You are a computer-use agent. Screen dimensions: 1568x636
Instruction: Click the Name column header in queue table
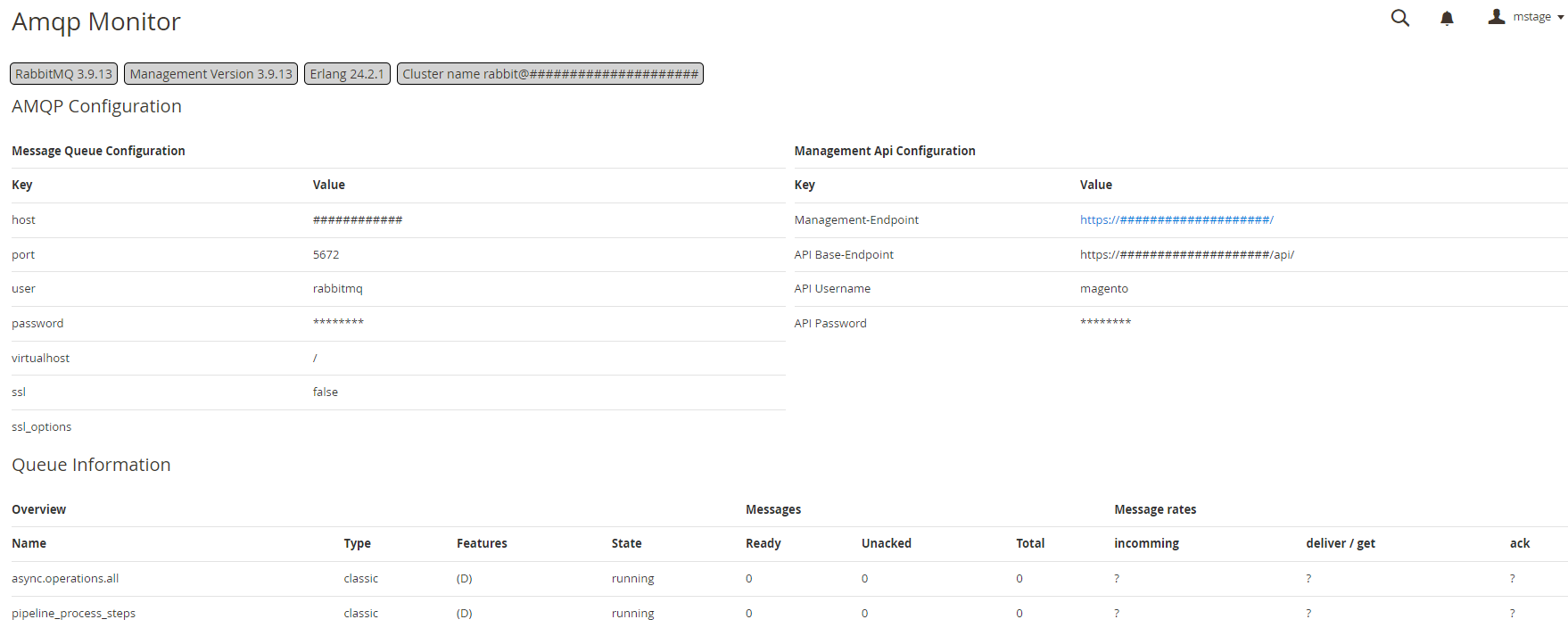[29, 544]
